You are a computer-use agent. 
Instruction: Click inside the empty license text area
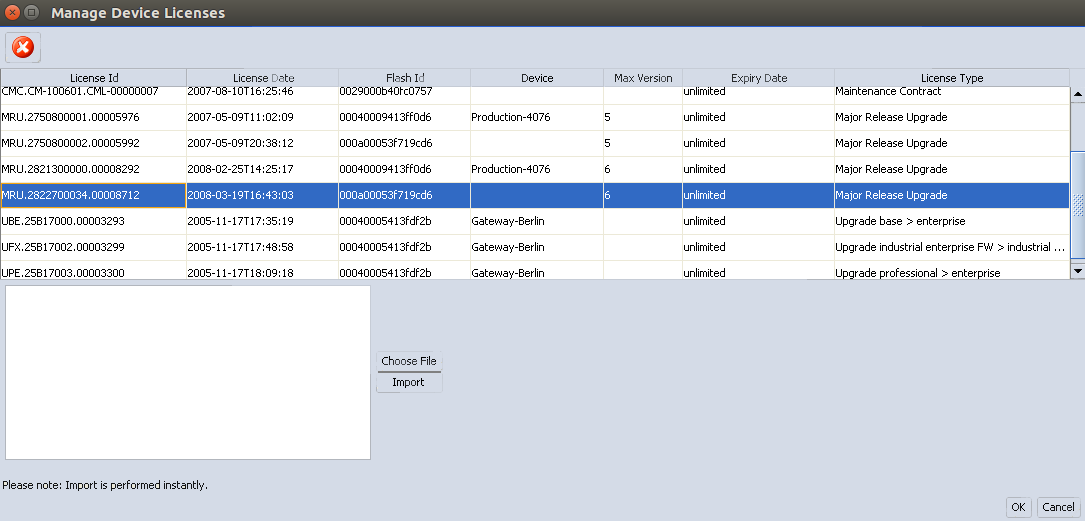click(x=188, y=372)
